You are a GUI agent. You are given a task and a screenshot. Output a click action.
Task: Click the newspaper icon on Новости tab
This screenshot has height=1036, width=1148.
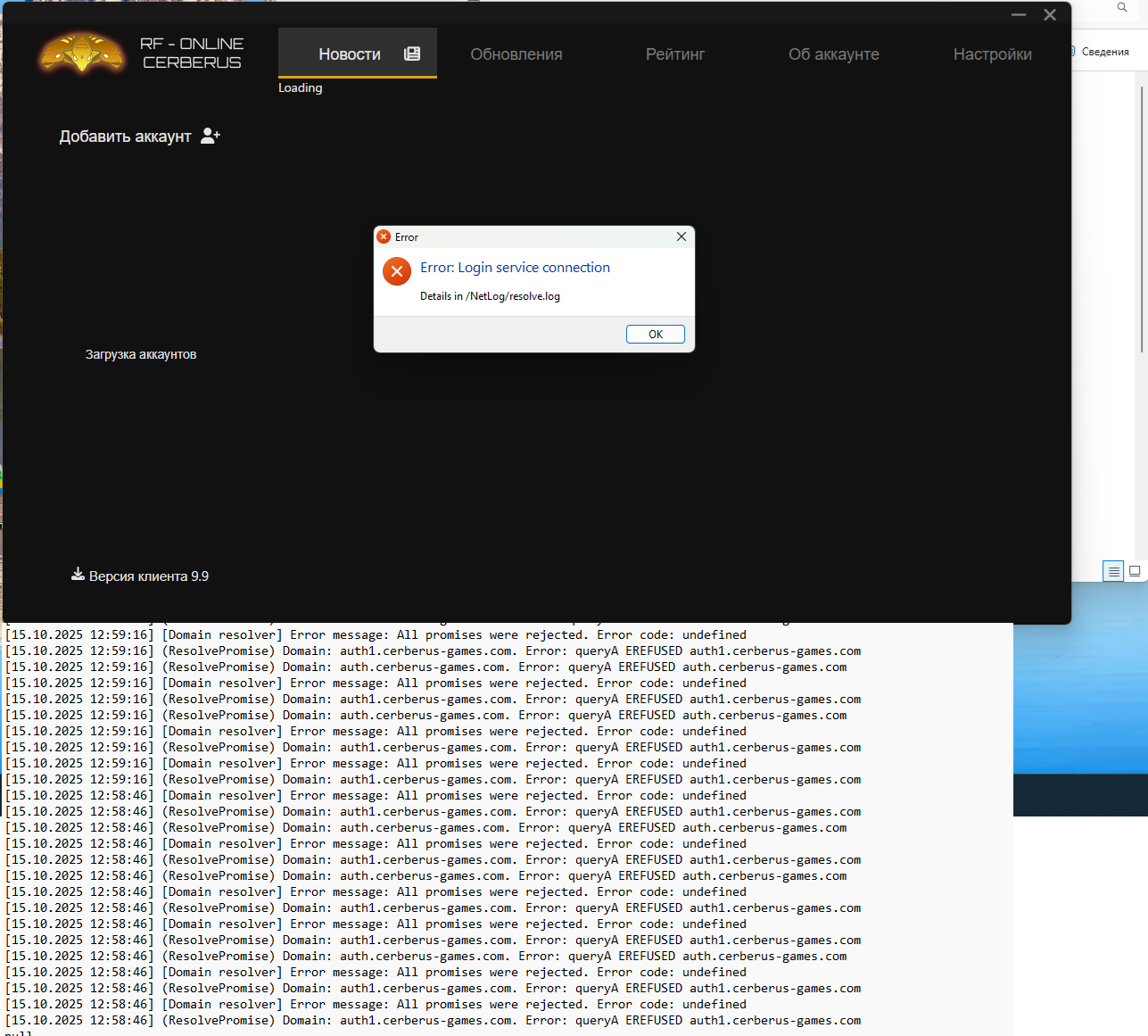point(412,54)
